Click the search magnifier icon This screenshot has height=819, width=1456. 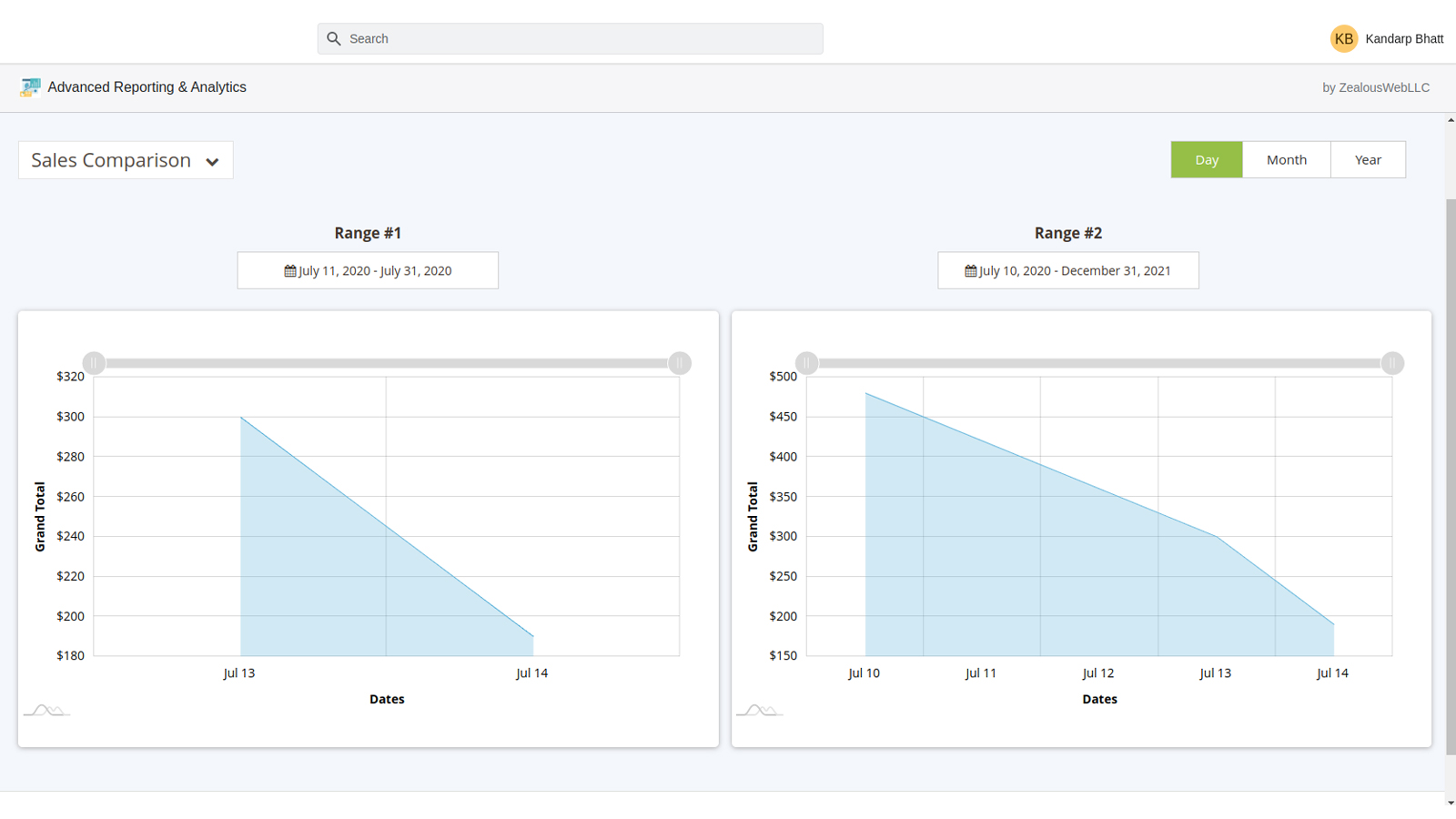click(334, 39)
